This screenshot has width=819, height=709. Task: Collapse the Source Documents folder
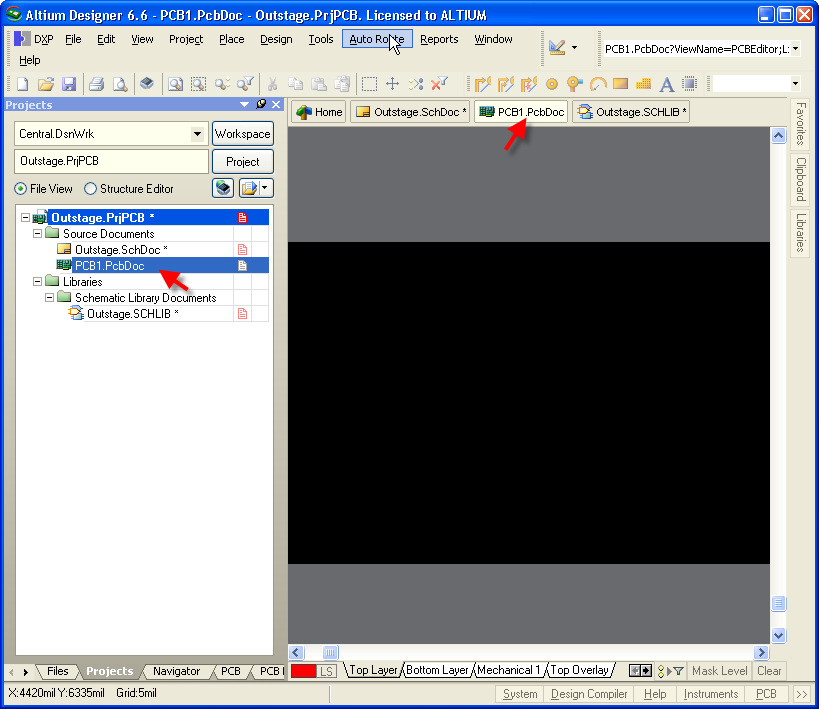point(38,234)
